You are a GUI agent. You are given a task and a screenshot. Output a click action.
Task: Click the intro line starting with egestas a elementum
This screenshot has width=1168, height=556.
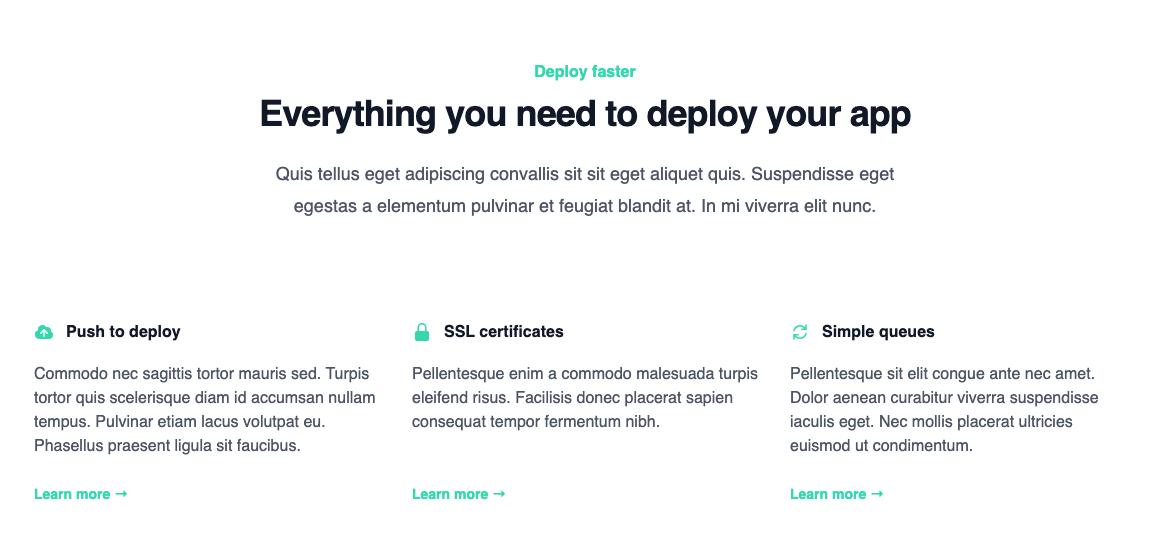pos(584,207)
